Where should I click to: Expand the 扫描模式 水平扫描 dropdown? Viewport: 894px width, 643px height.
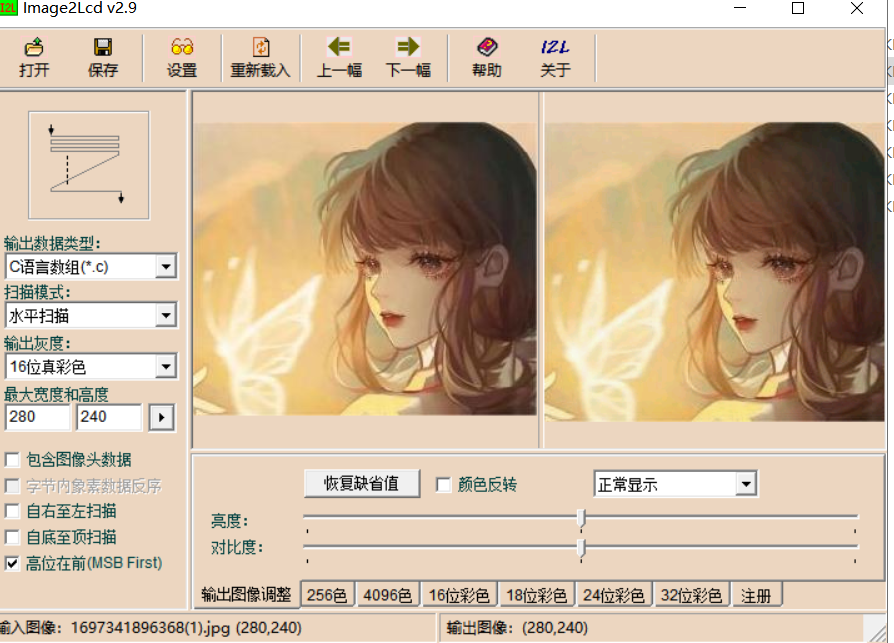point(165,315)
